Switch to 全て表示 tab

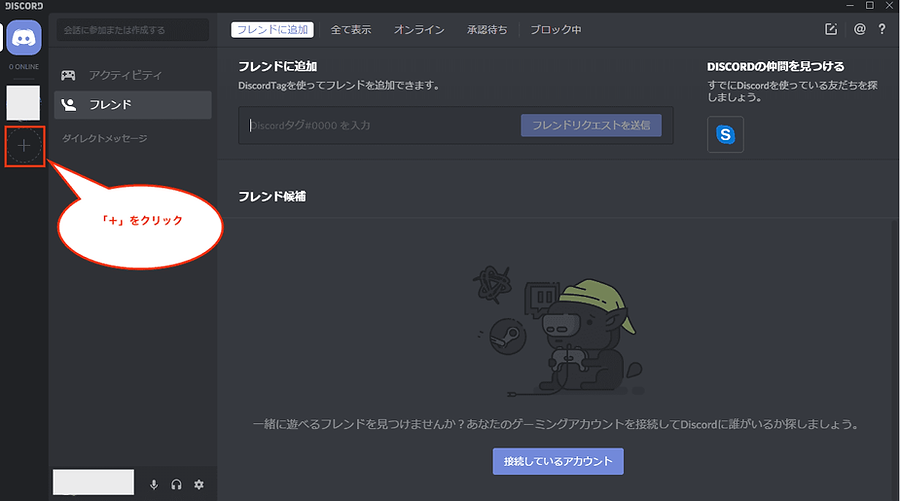coord(351,30)
